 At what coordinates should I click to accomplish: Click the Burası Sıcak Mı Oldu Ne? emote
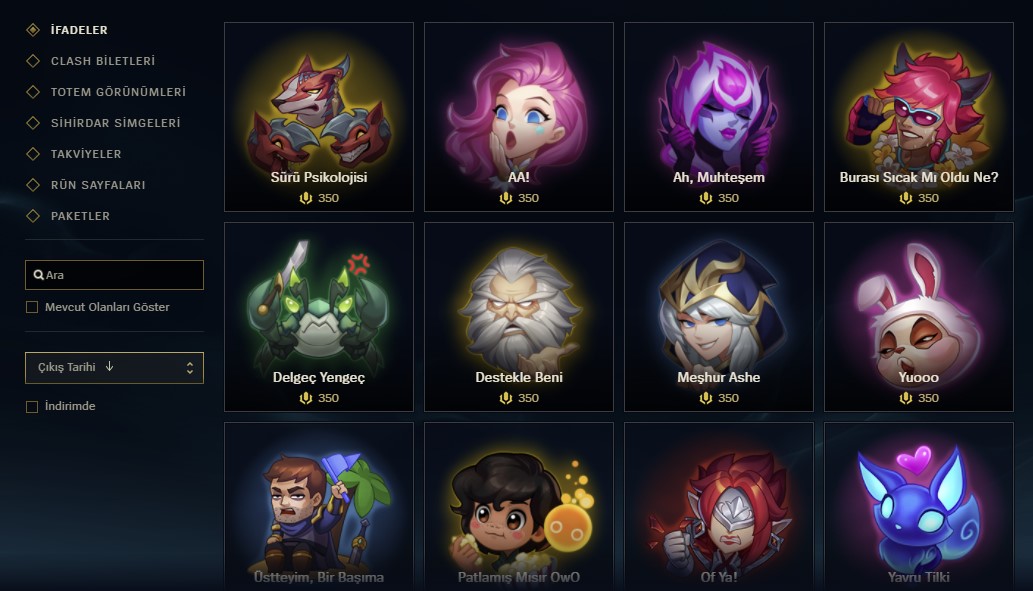click(x=918, y=117)
